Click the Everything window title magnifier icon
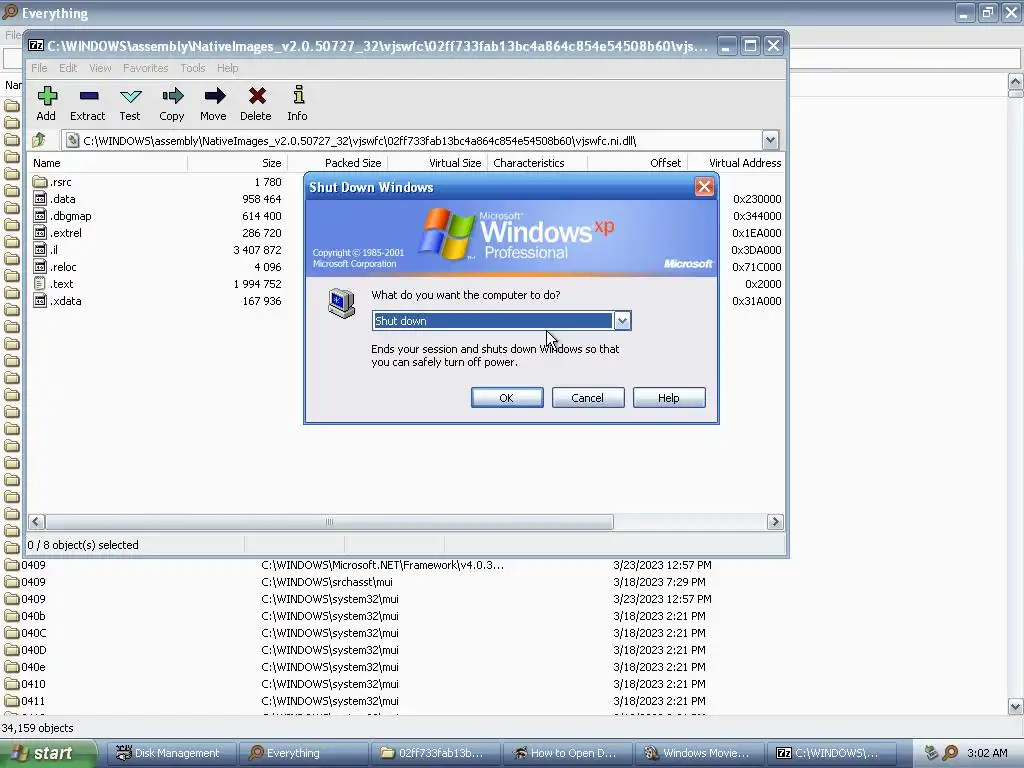Viewport: 1024px width, 768px height. point(10,12)
